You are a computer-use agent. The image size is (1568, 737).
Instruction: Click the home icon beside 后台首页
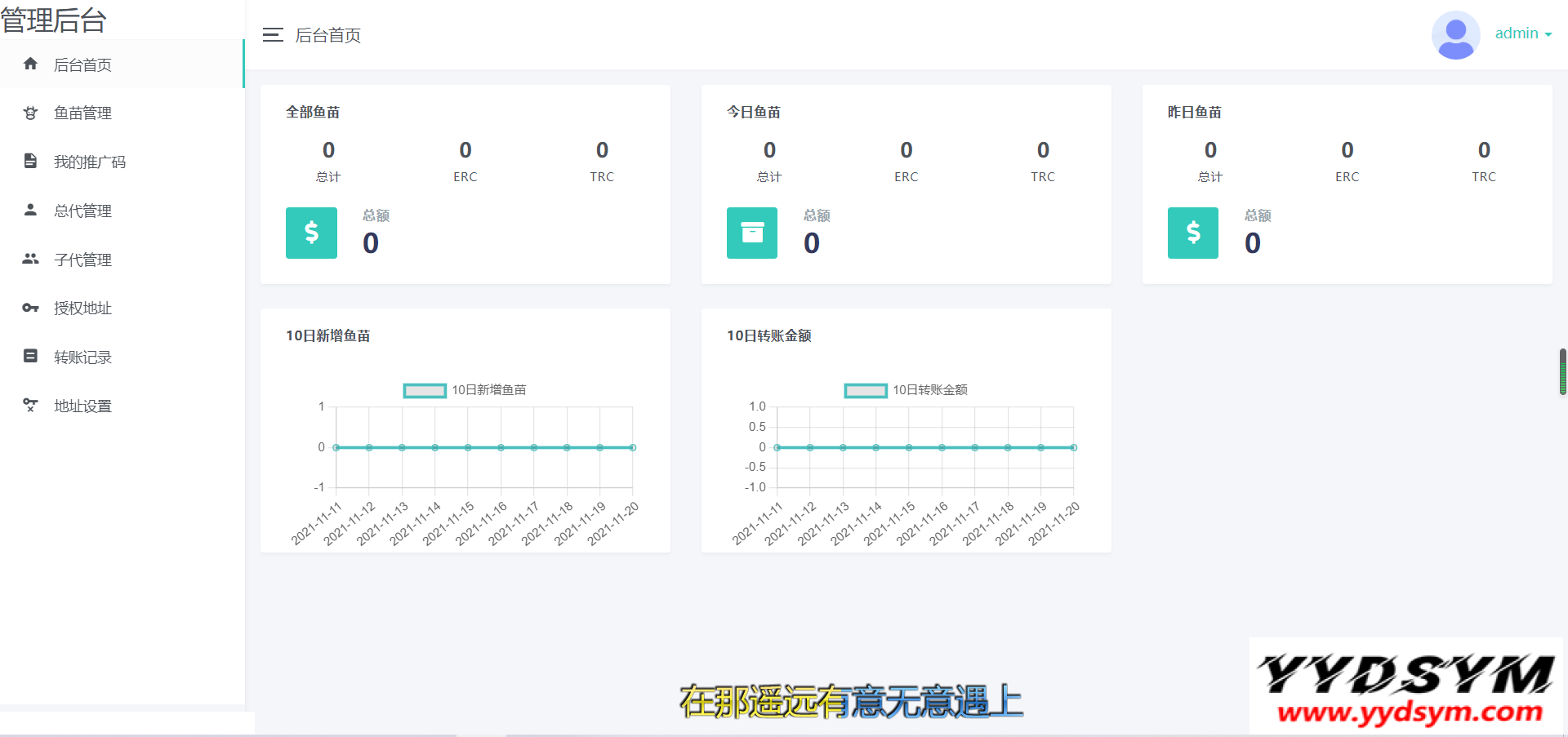30,64
